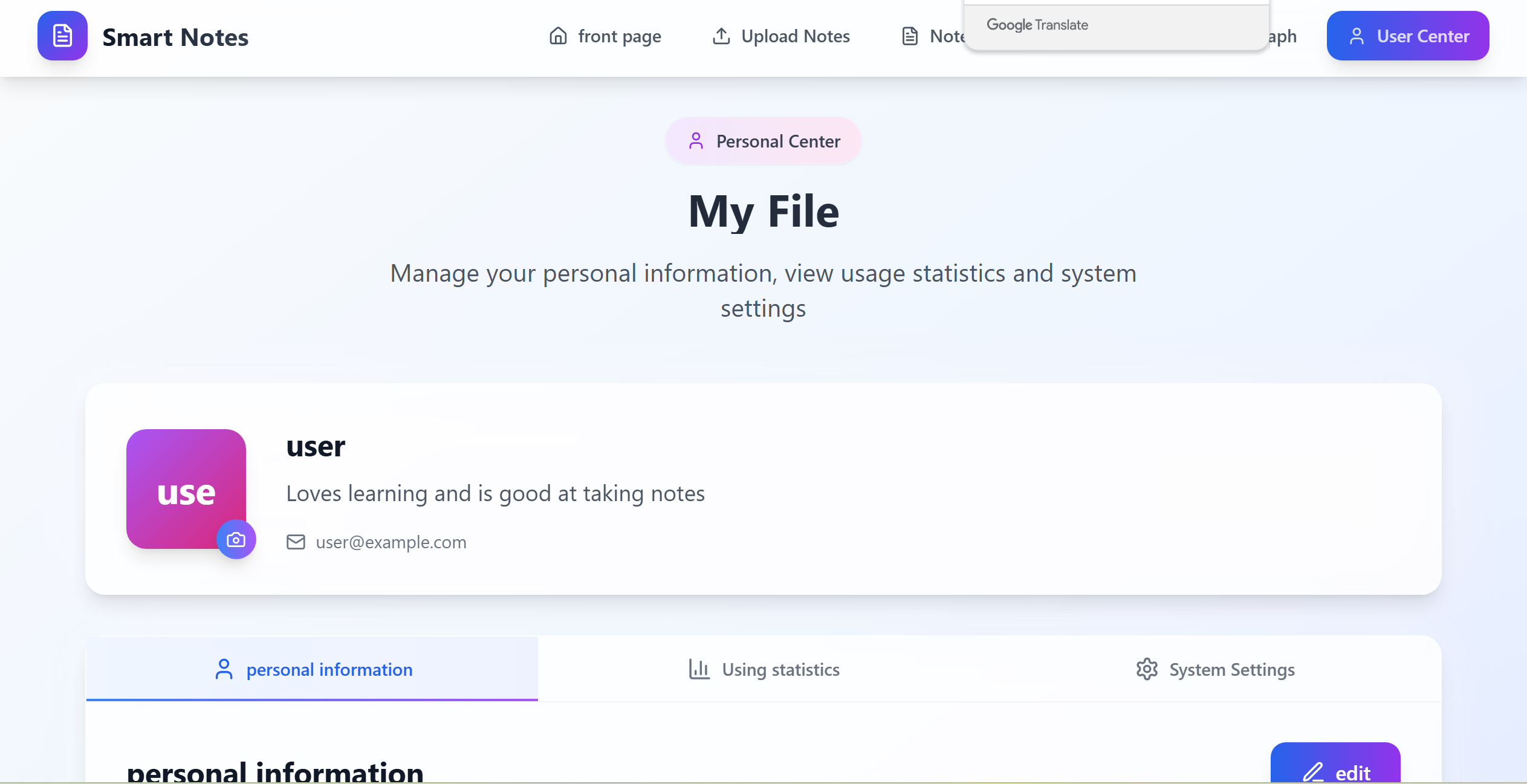The width and height of the screenshot is (1527, 784).
Task: Click the upload arrow icon in navbar
Action: point(721,36)
